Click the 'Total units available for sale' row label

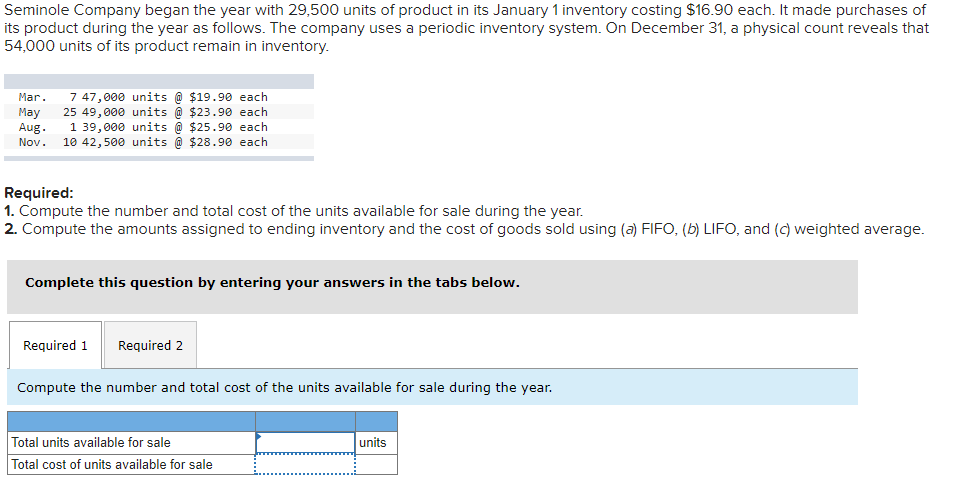(x=91, y=442)
